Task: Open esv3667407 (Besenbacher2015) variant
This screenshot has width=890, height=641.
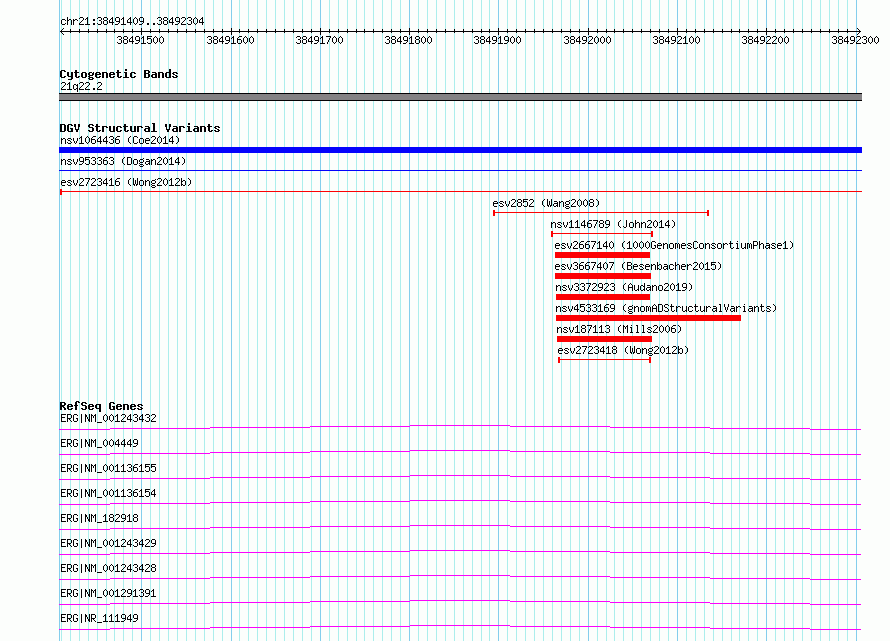Action: [x=638, y=266]
